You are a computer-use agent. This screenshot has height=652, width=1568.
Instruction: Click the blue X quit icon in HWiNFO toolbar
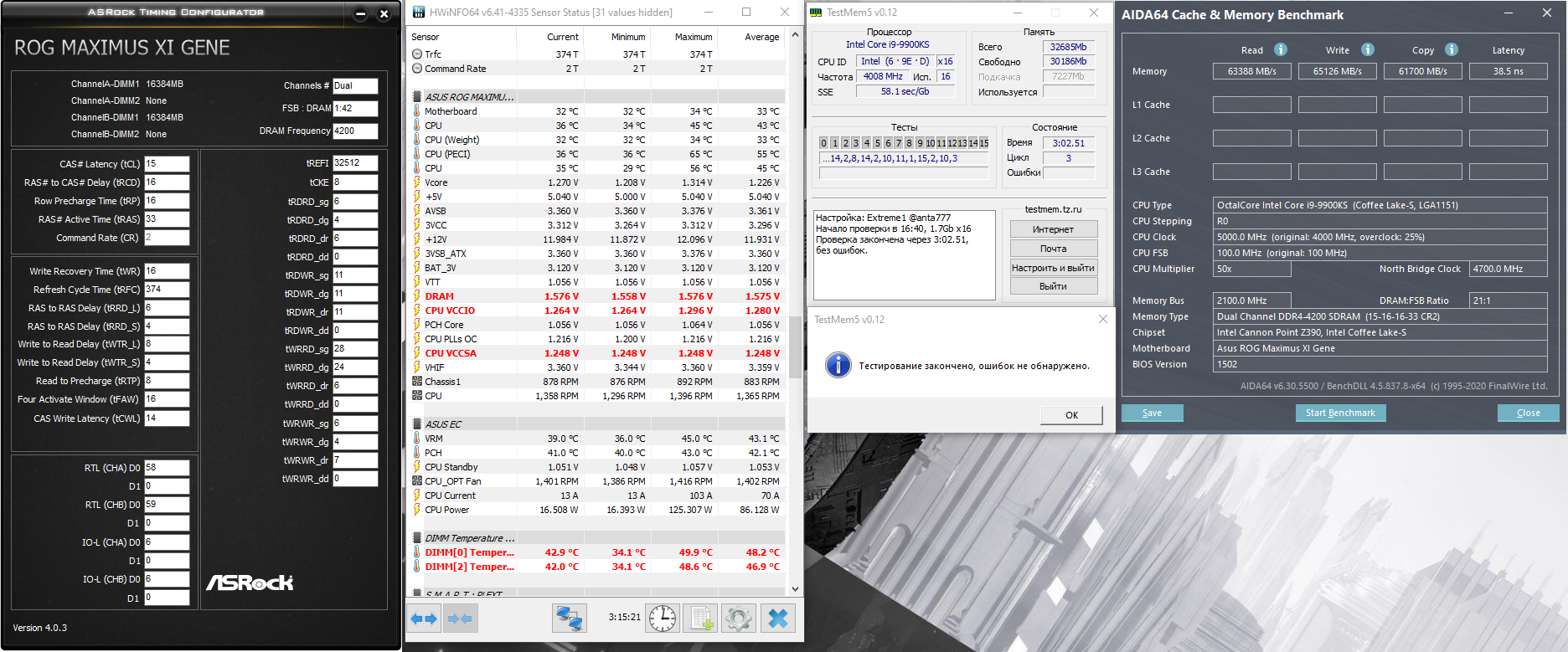[778, 619]
